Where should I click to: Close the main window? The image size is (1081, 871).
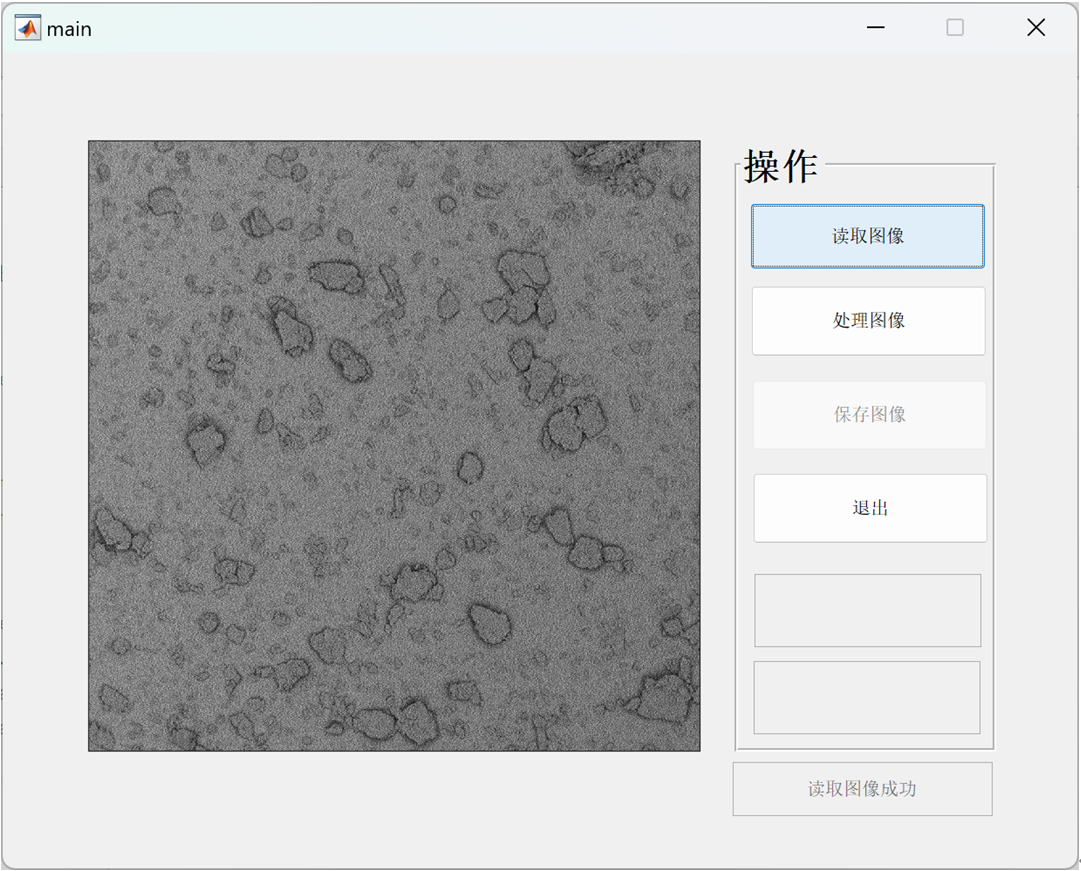click(x=1036, y=28)
